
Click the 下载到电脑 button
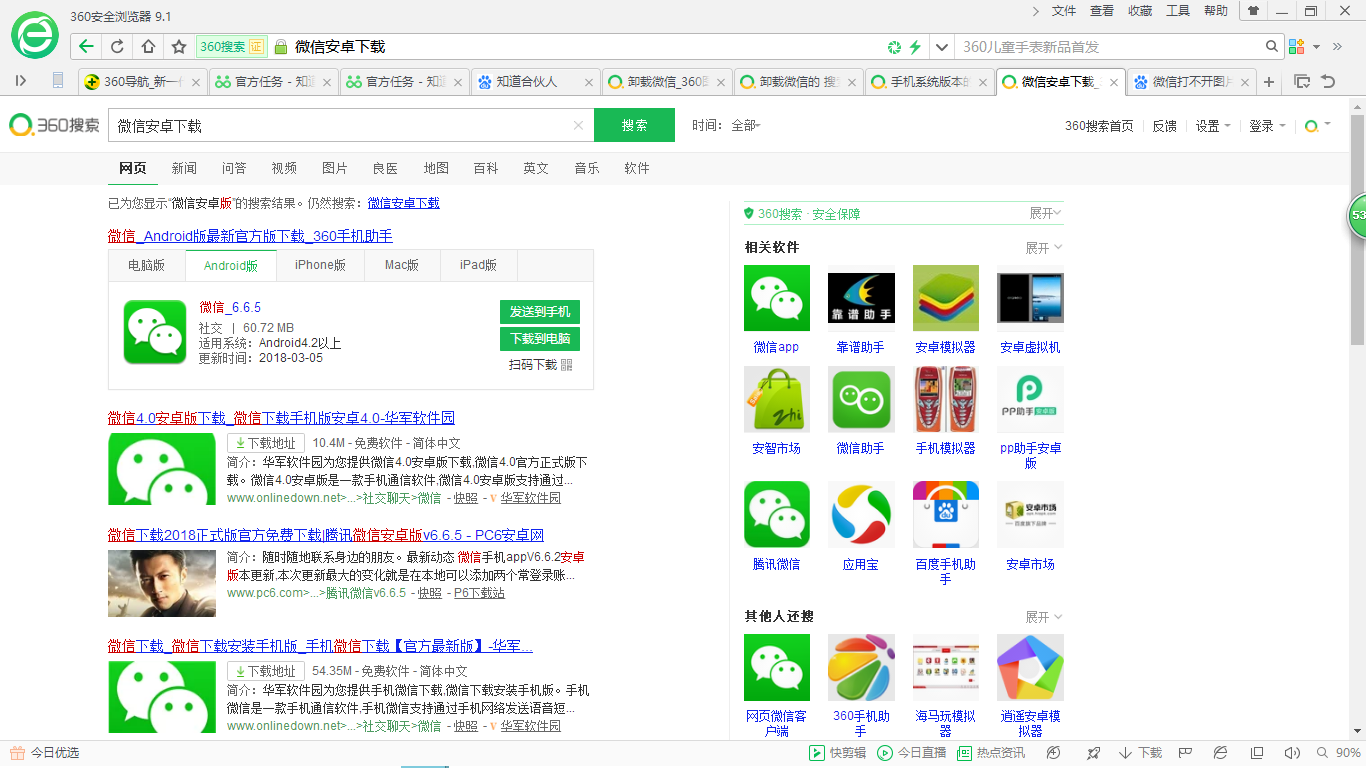point(540,339)
